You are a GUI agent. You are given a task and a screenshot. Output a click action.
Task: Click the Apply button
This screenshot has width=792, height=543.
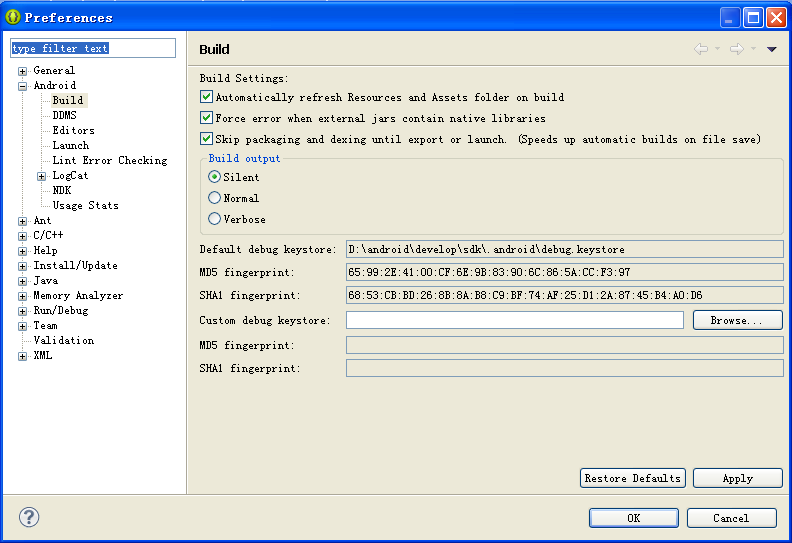point(737,478)
